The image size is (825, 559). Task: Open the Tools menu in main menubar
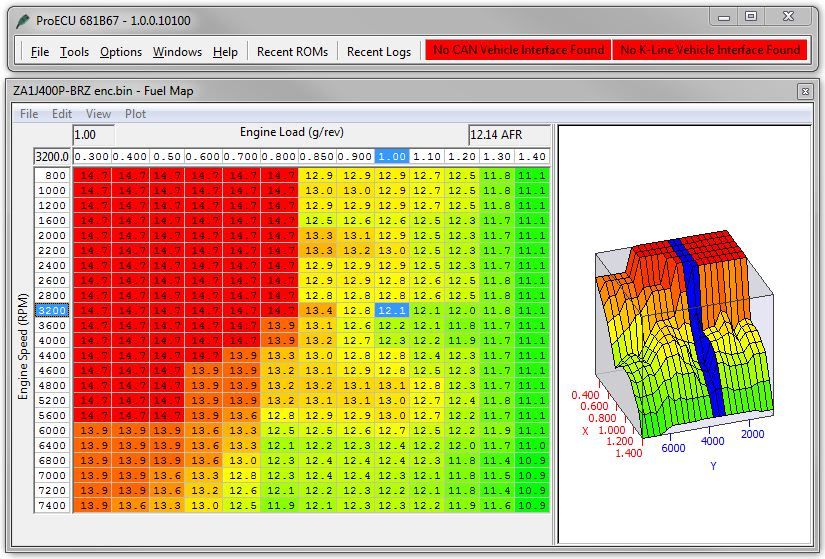click(74, 51)
